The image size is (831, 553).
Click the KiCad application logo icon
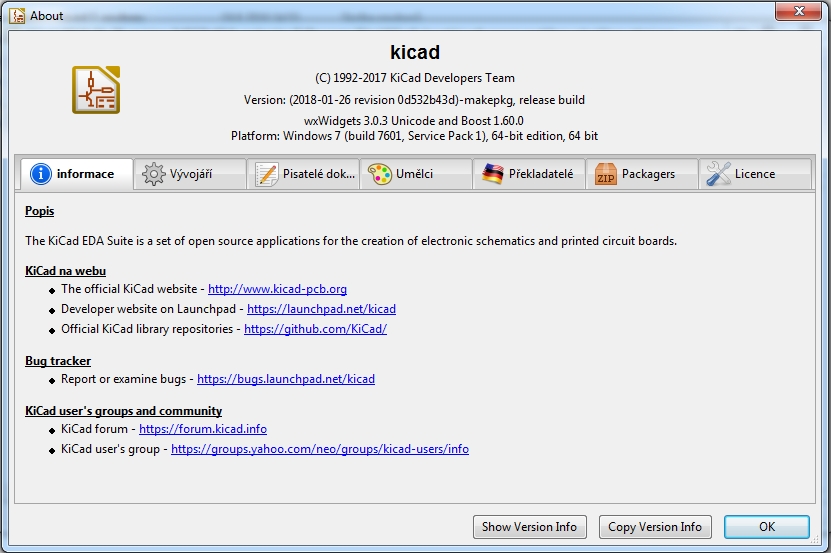pos(96,90)
